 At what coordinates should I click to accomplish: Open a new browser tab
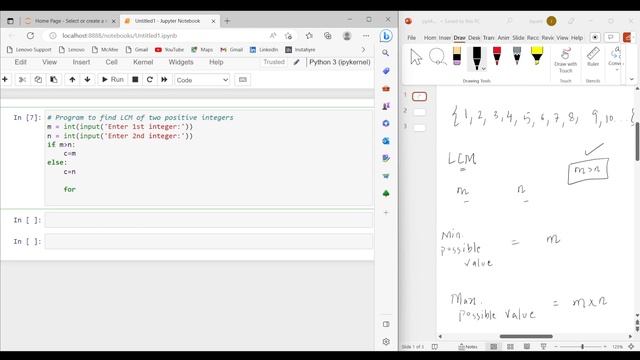(227, 21)
